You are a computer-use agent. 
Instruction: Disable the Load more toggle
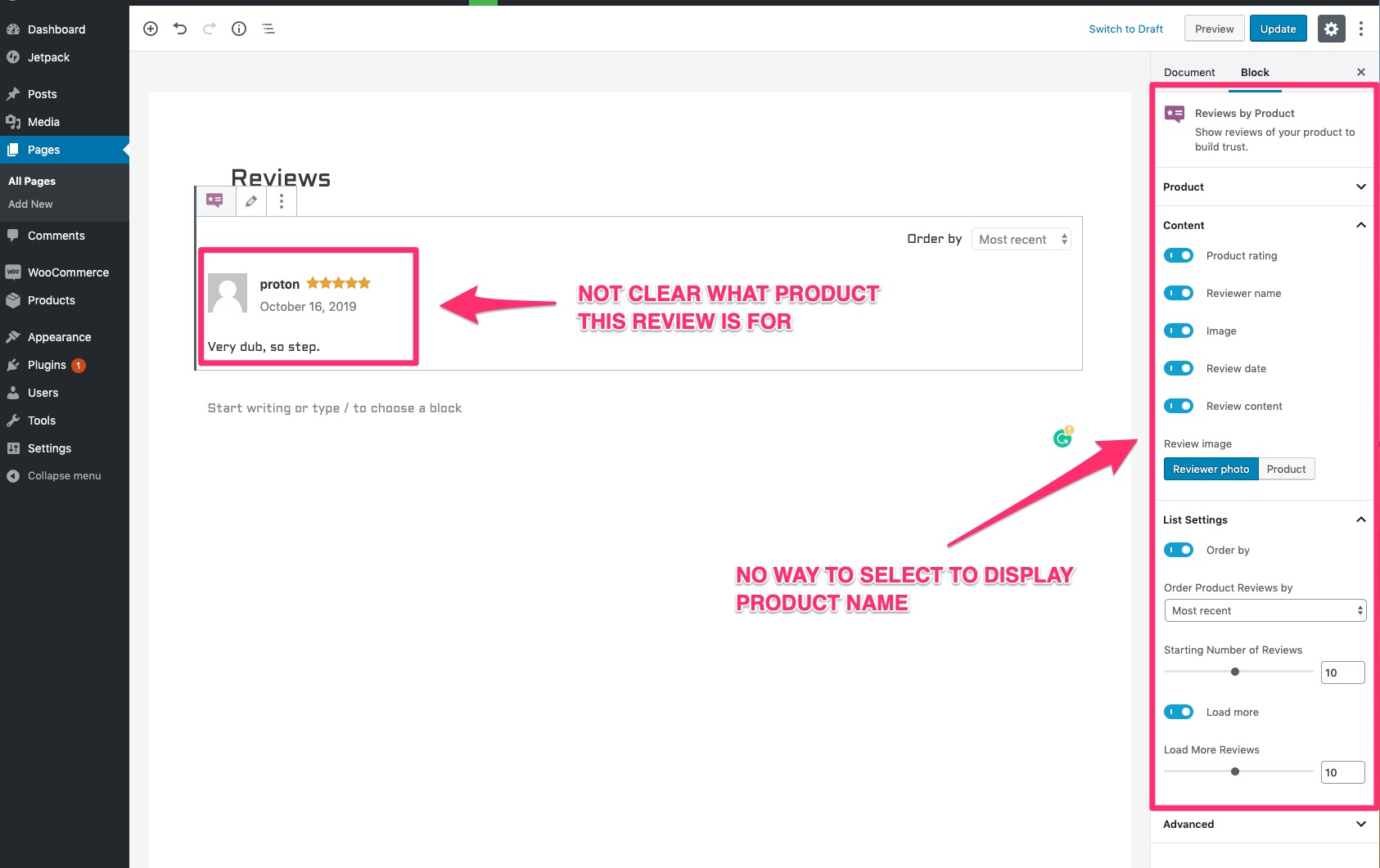pos(1178,712)
